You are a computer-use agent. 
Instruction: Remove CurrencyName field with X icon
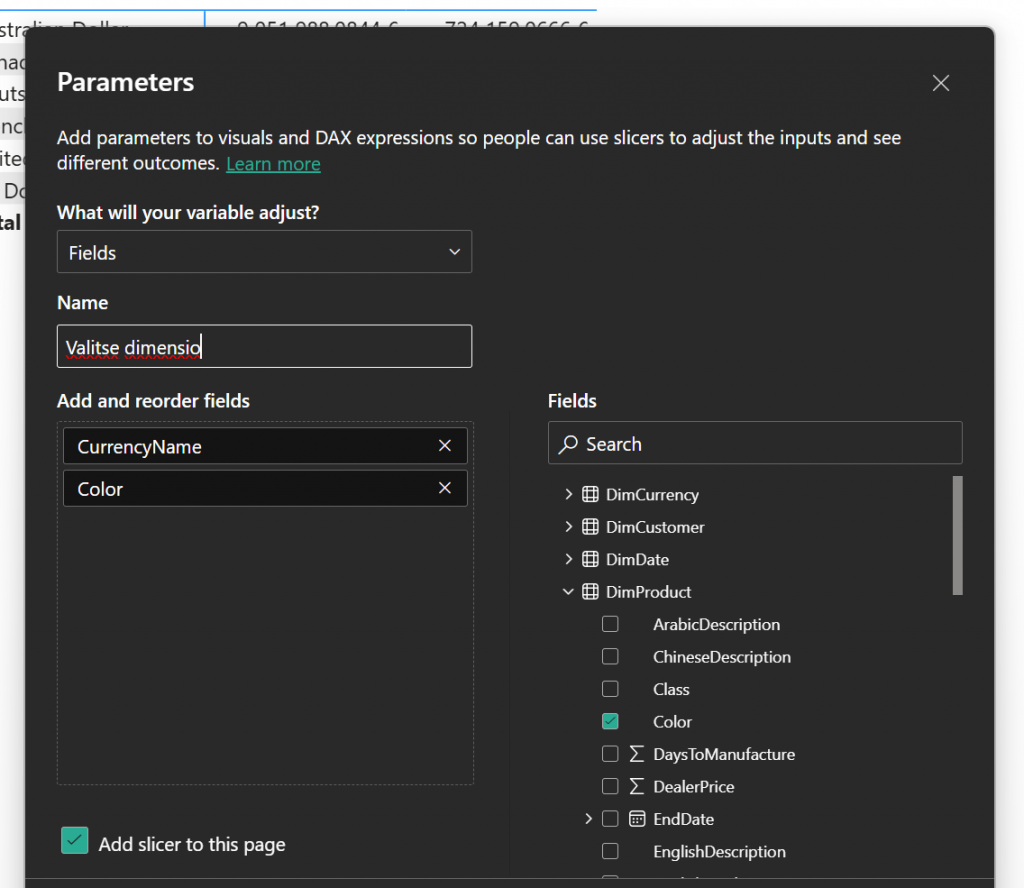coord(445,446)
